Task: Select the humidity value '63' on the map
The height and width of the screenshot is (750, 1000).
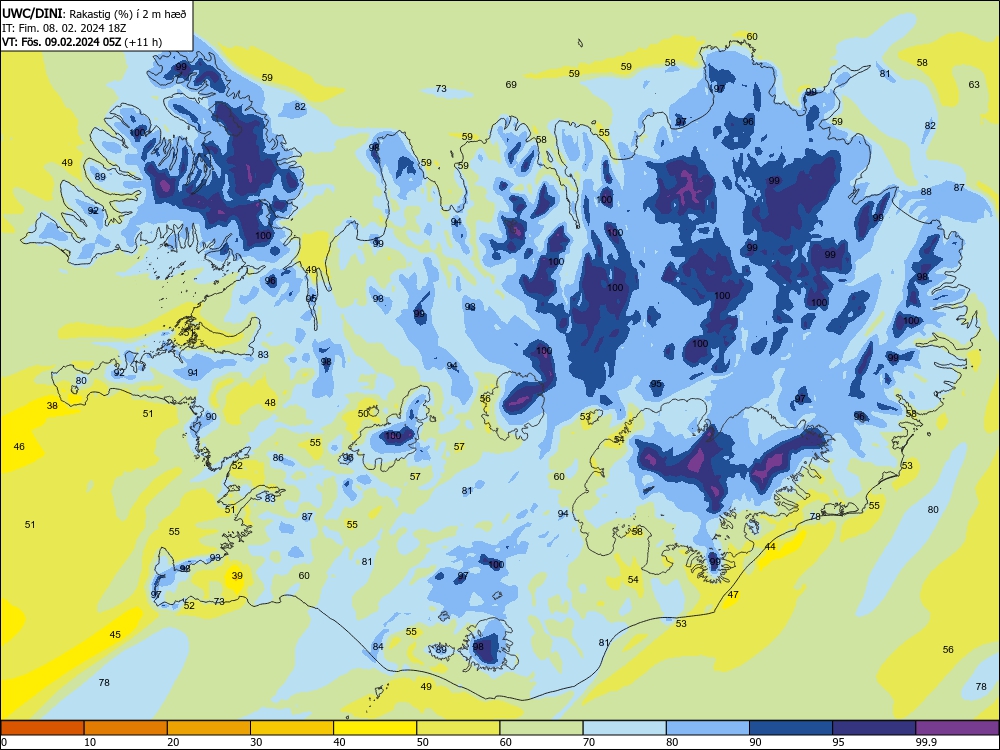Action: (974, 84)
